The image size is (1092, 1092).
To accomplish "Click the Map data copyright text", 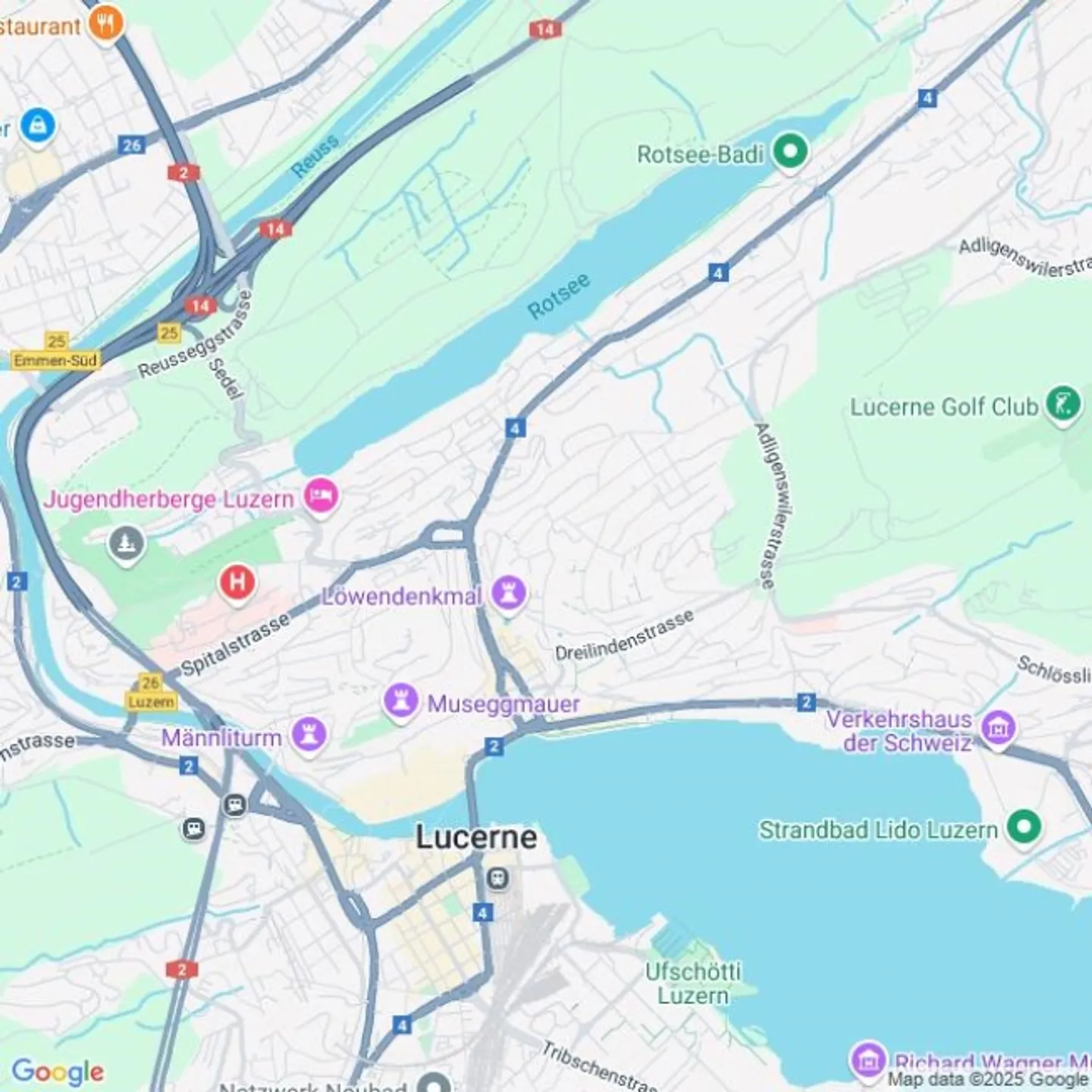I will click(988, 1078).
